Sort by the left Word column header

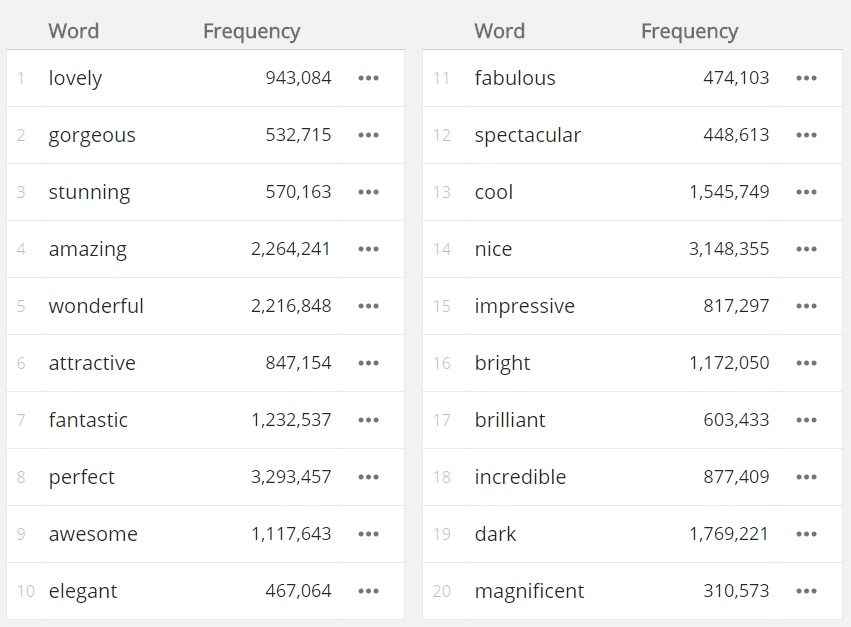click(x=74, y=31)
